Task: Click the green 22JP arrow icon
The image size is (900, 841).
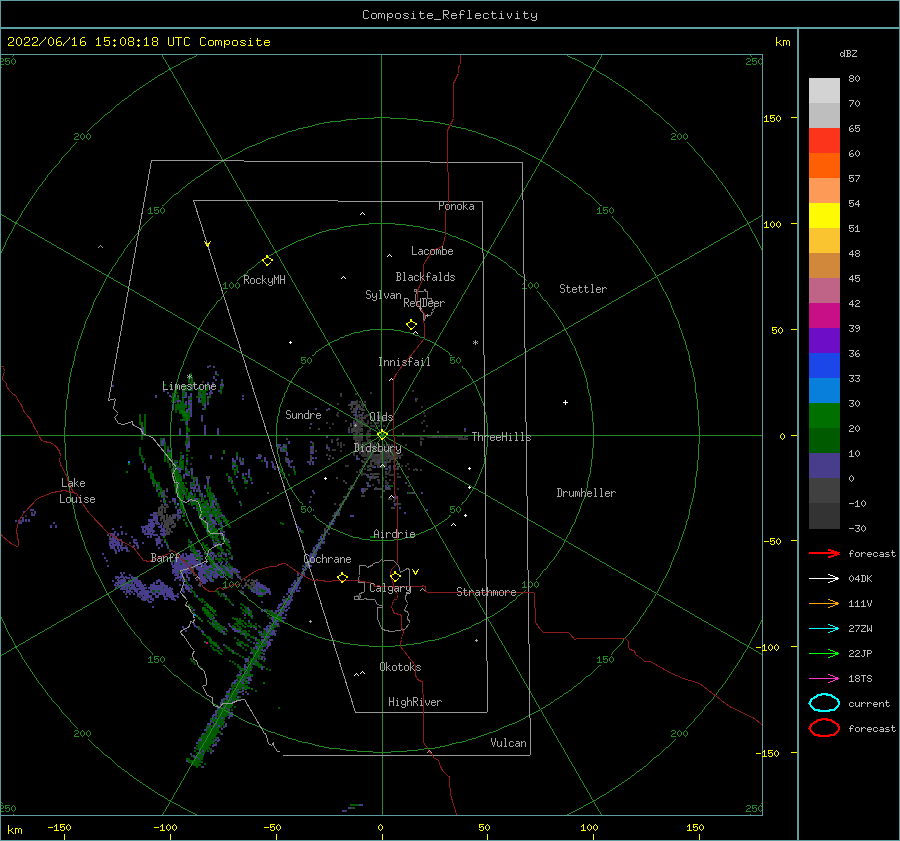Action: pyautogui.click(x=824, y=653)
